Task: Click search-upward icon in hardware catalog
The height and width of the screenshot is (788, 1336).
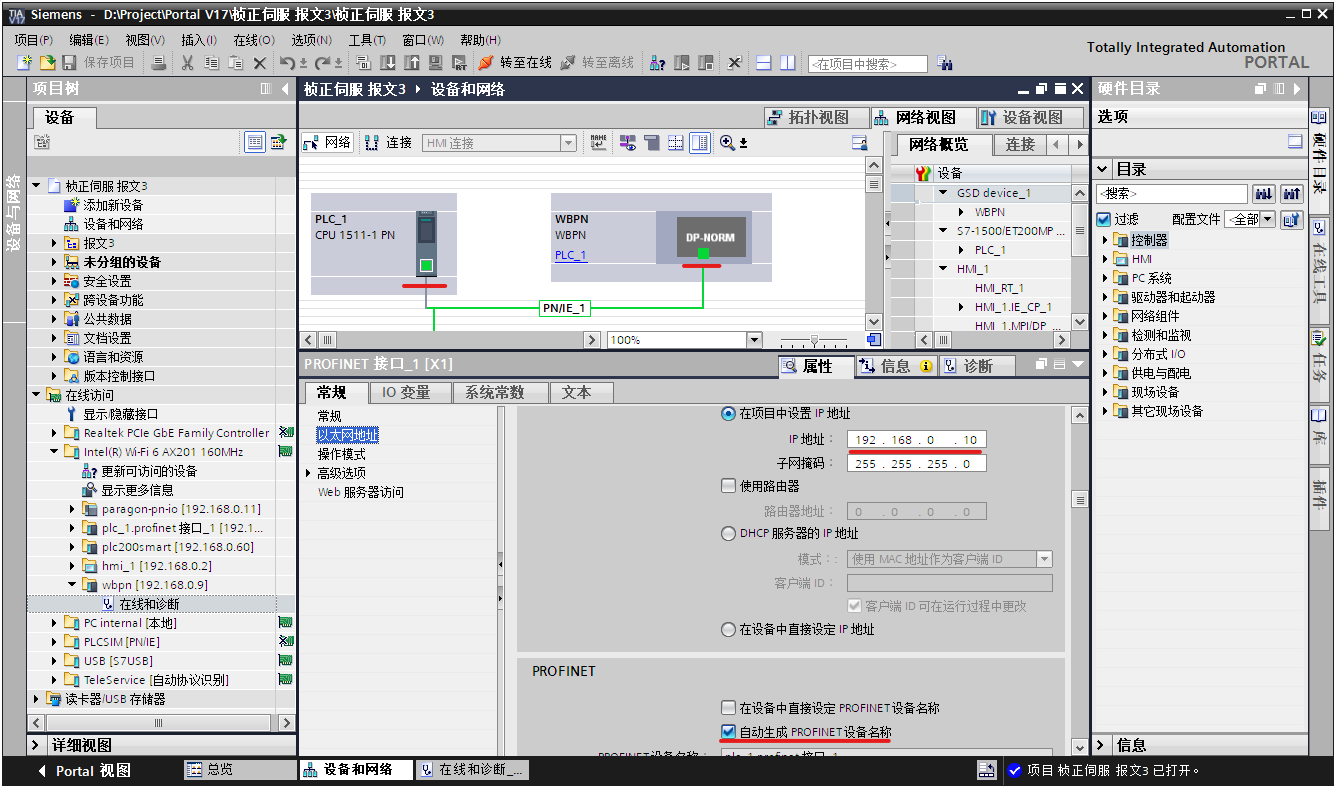Action: click(1292, 194)
